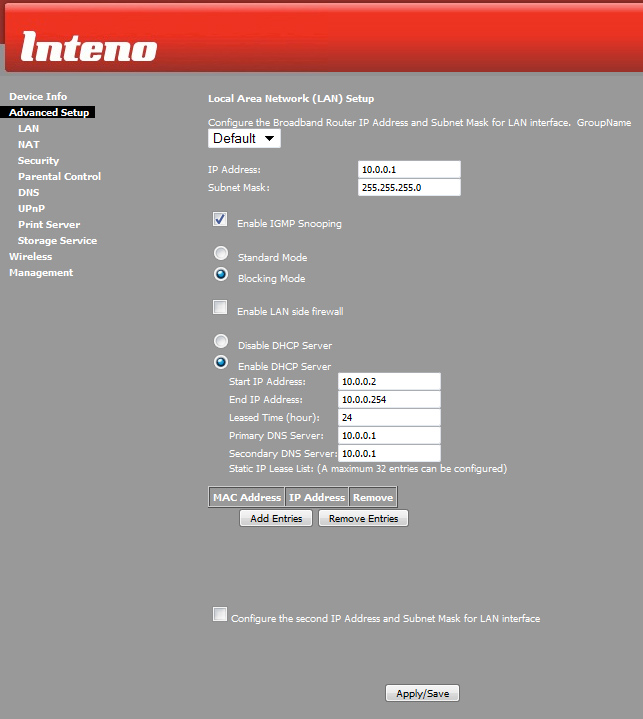Image resolution: width=643 pixels, height=719 pixels.
Task: Open Print Server settings
Action: tap(49, 225)
